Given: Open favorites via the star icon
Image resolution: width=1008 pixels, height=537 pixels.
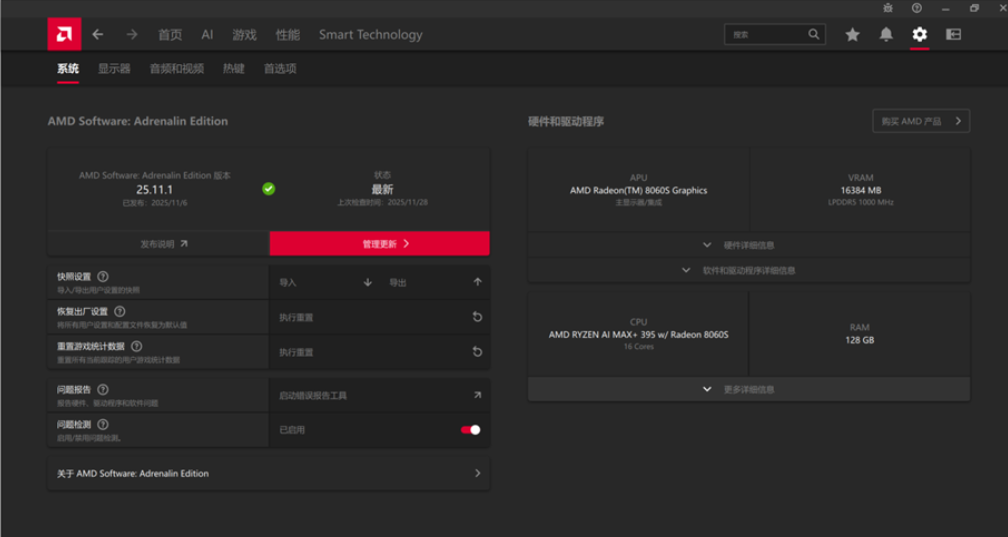Looking at the screenshot, I should click(x=852, y=34).
